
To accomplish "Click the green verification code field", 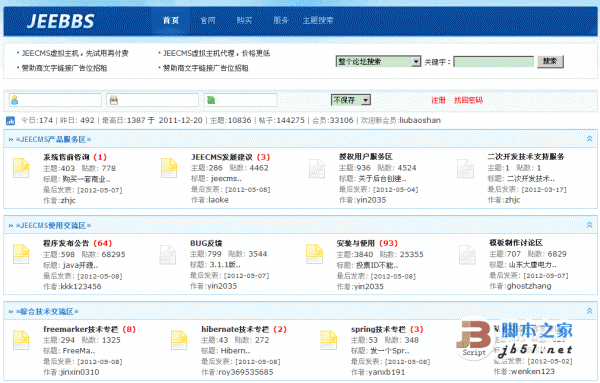I will (x=241, y=100).
